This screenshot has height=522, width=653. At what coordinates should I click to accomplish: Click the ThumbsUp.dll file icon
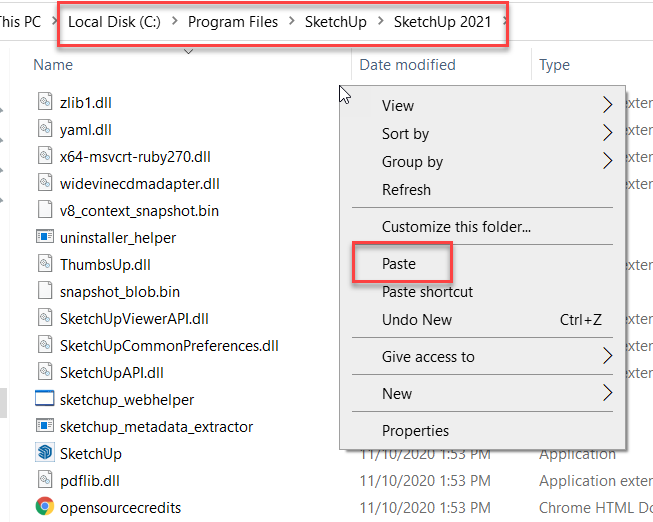pyautogui.click(x=44, y=265)
